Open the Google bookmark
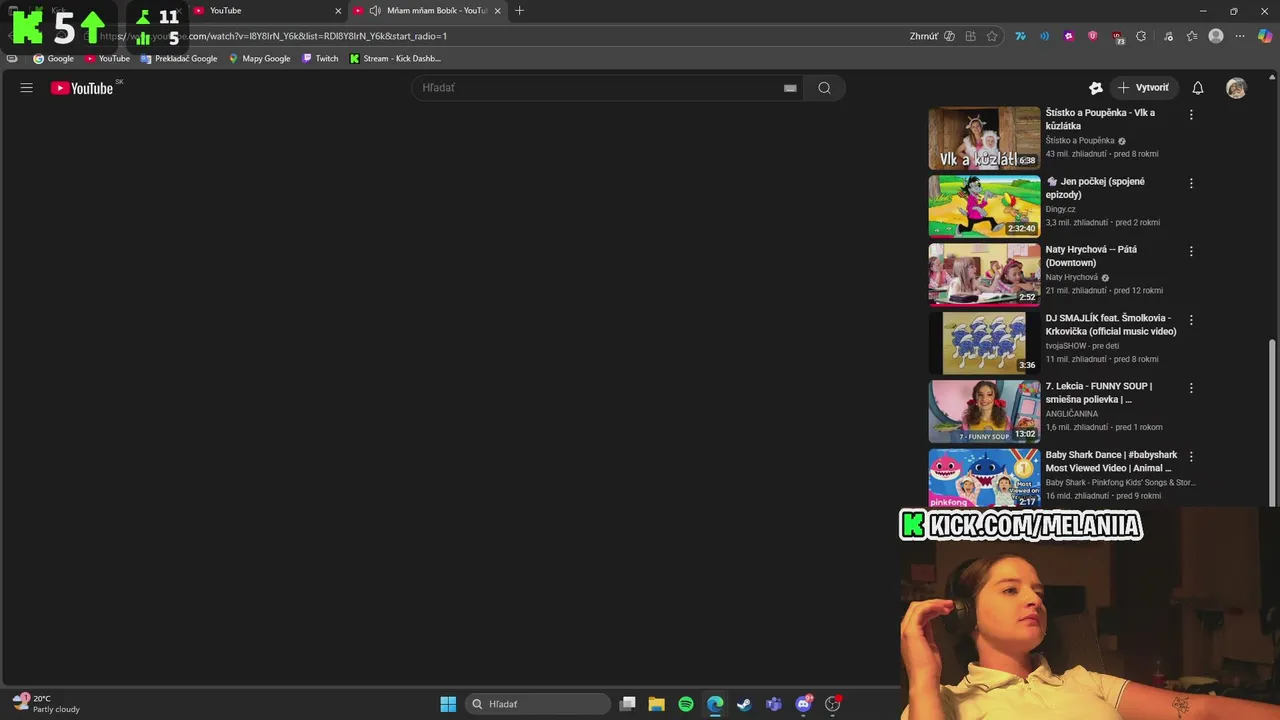Screen dimensions: 1280x720 point(54,58)
